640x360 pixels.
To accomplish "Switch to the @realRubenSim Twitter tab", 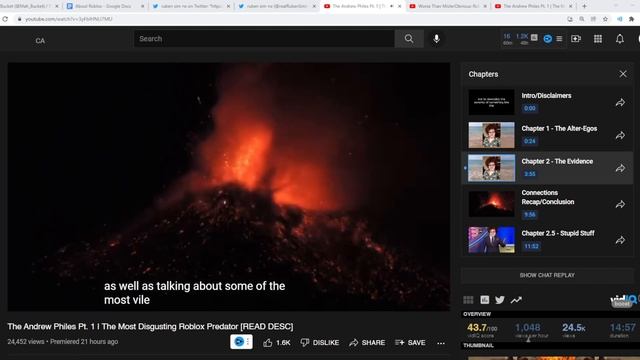I will [276, 6].
